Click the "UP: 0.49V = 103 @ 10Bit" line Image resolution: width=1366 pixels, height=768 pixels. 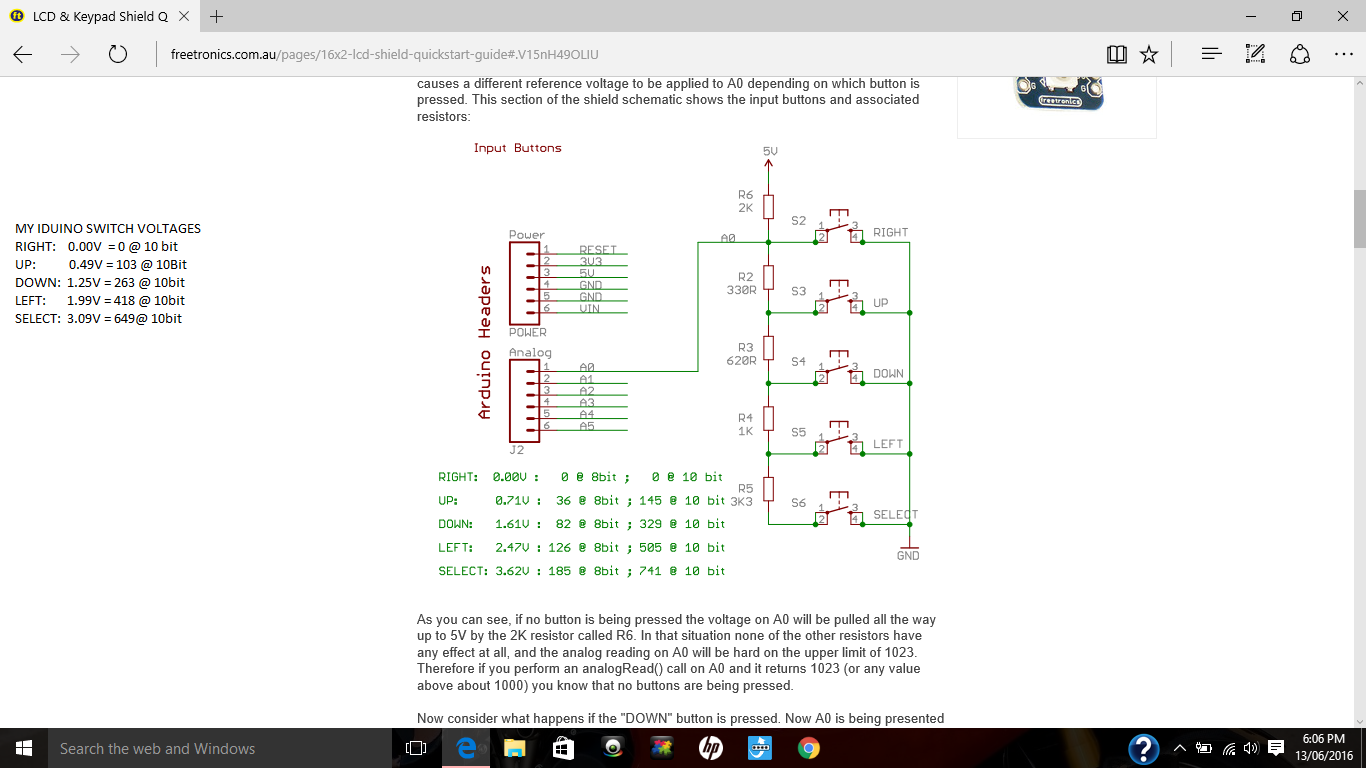pyautogui.click(x=101, y=264)
